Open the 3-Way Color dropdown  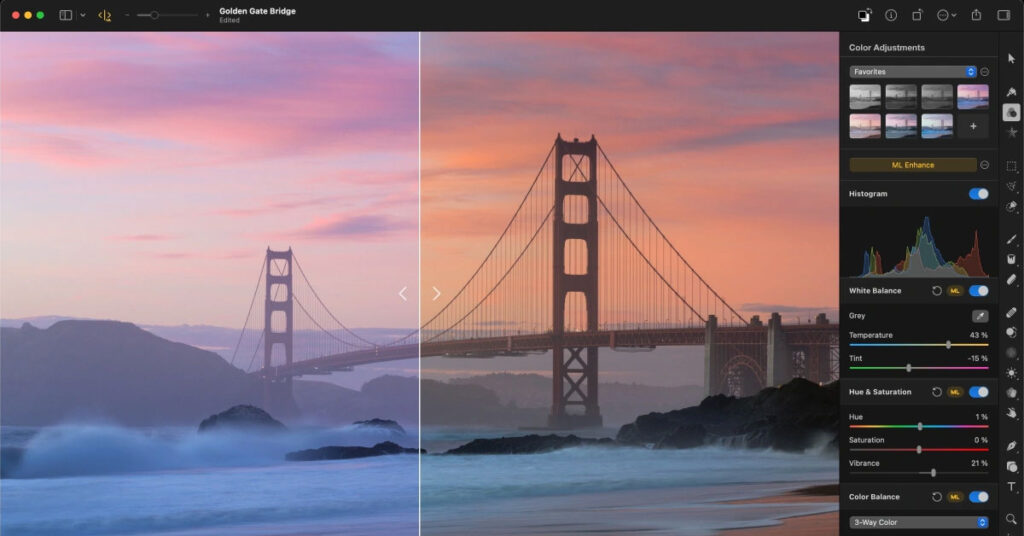(x=919, y=522)
